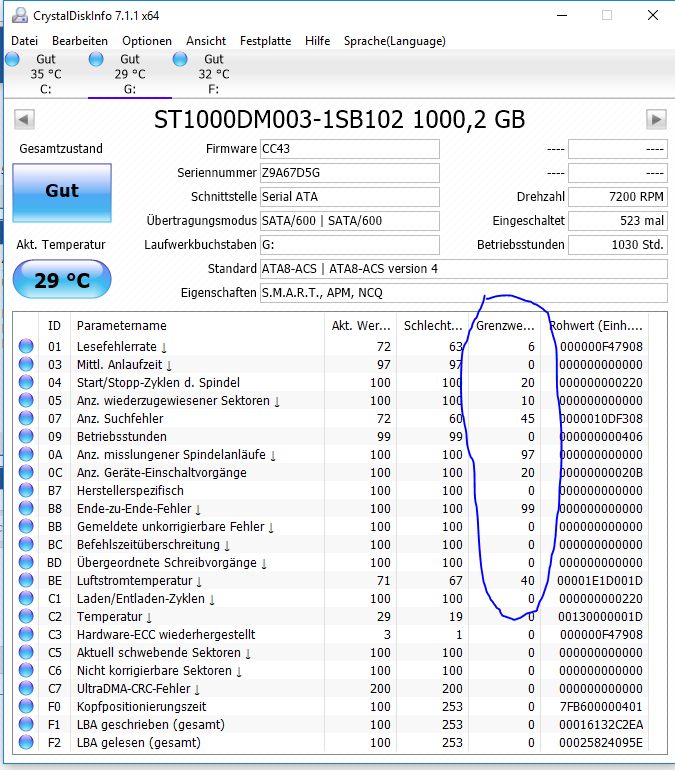This screenshot has width=675, height=770.
Task: Select the C: drive tab at 35 °C
Action: tap(46, 74)
